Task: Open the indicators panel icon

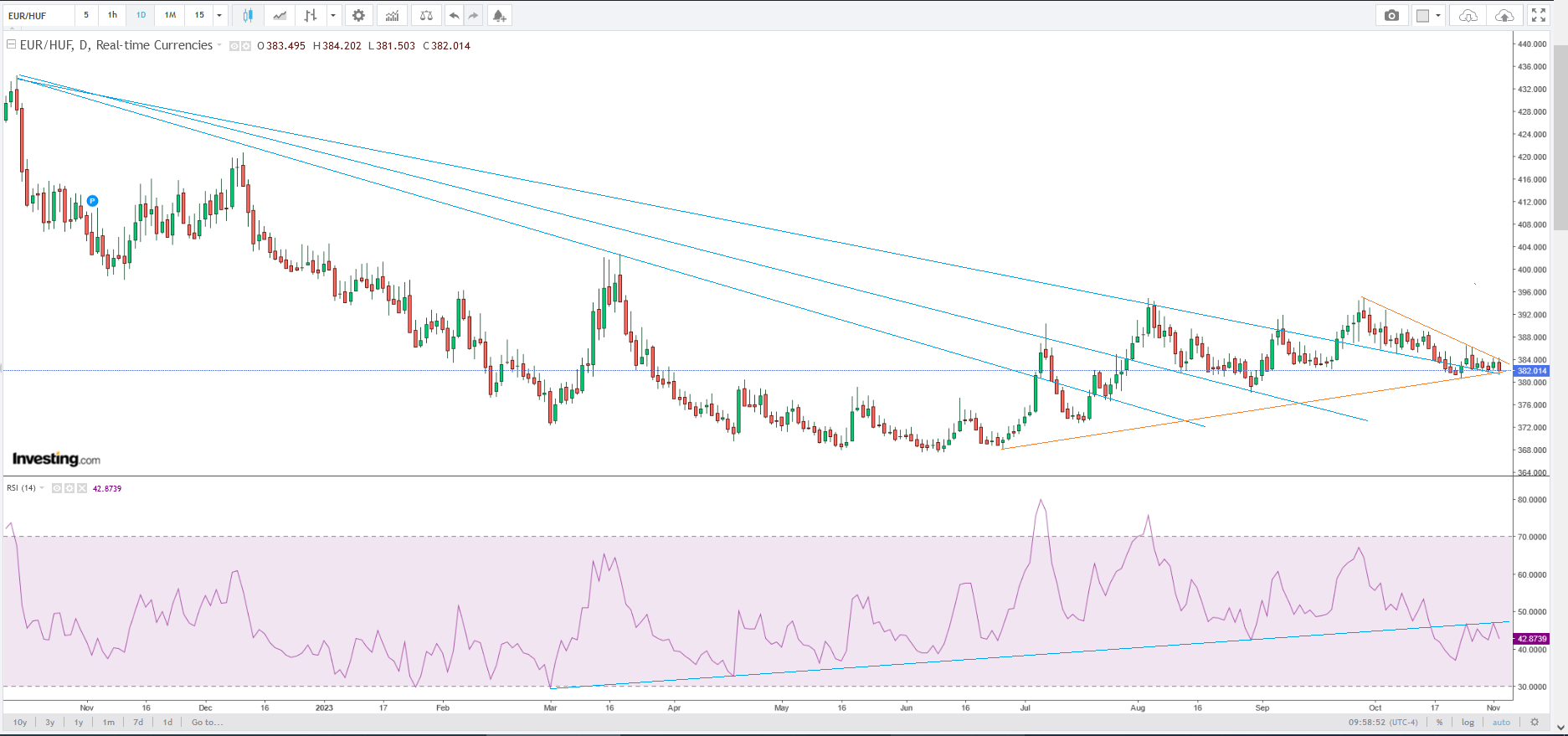Action: 392,15
